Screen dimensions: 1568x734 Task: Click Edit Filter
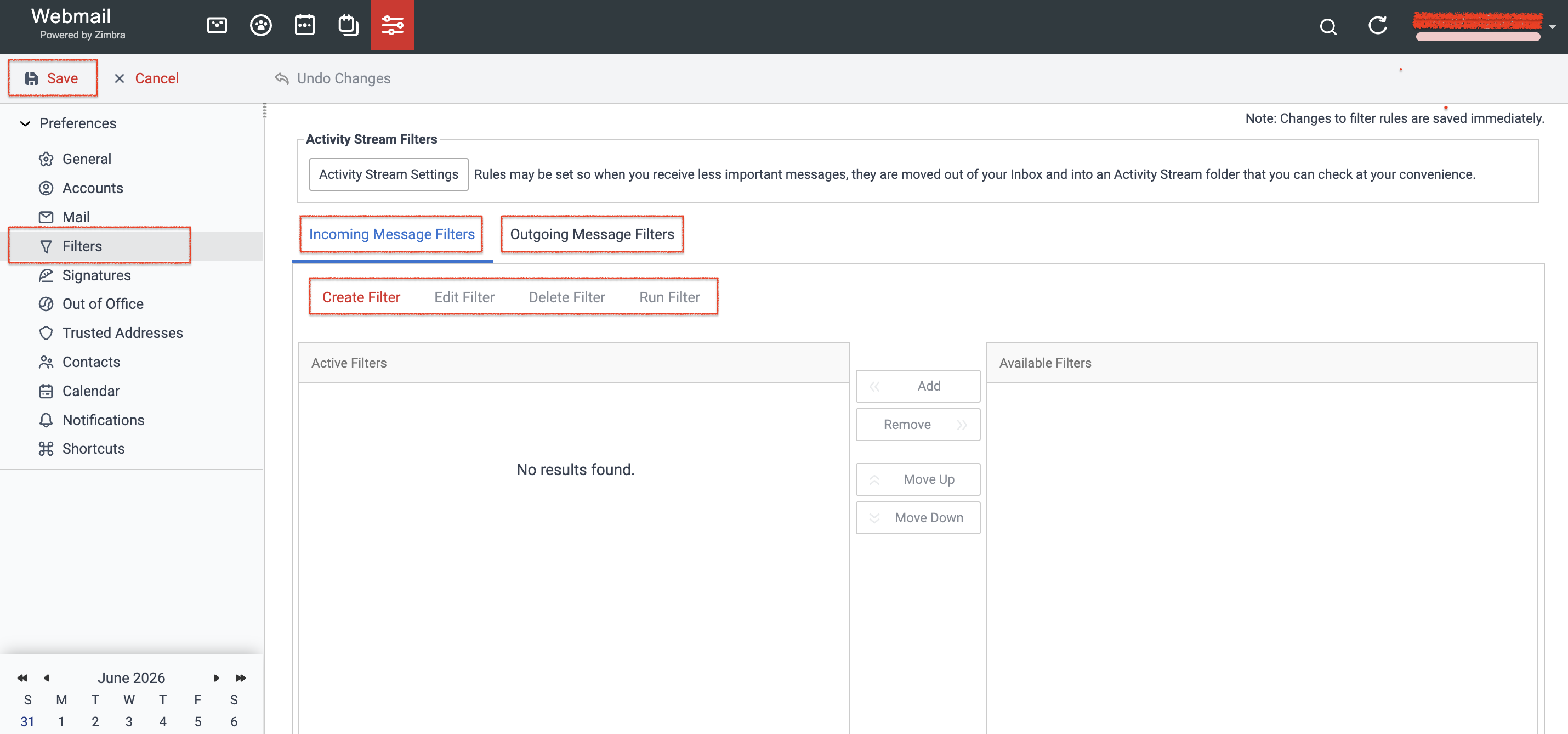[x=464, y=297]
